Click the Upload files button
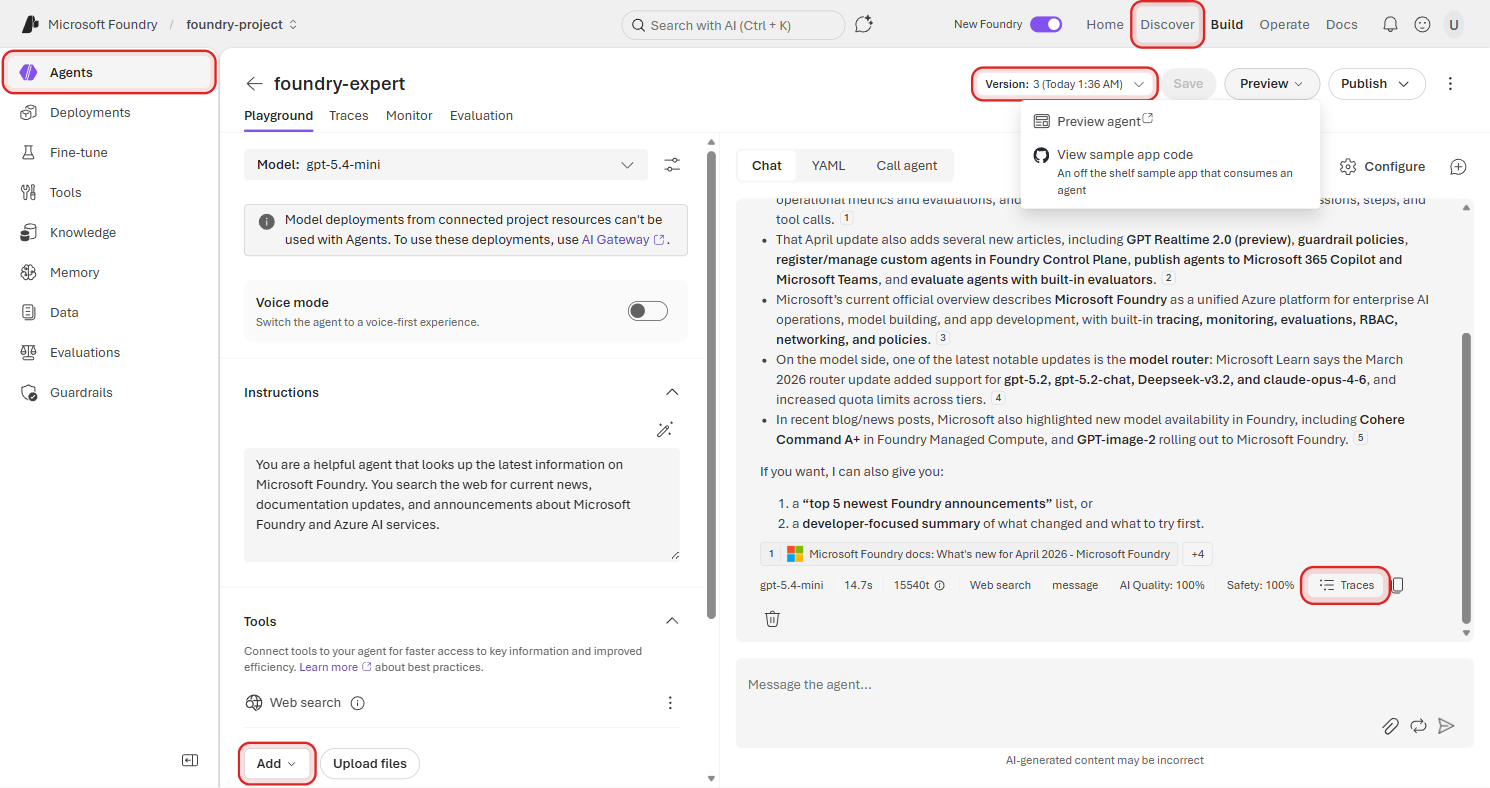Screen dimensions: 1490x788 pos(370,764)
